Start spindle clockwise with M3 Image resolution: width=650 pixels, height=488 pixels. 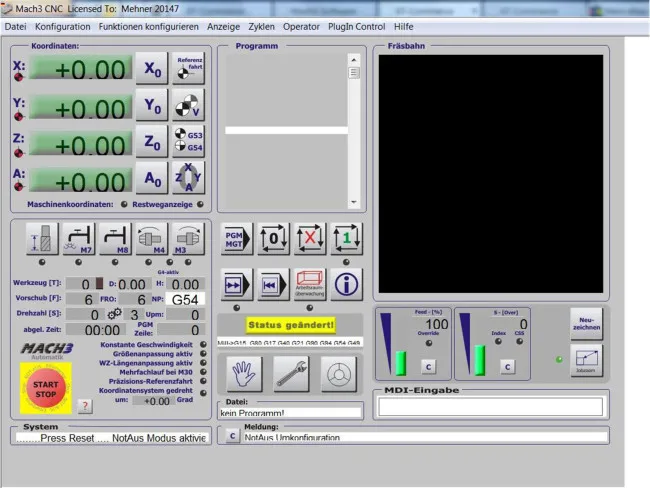(x=188, y=239)
